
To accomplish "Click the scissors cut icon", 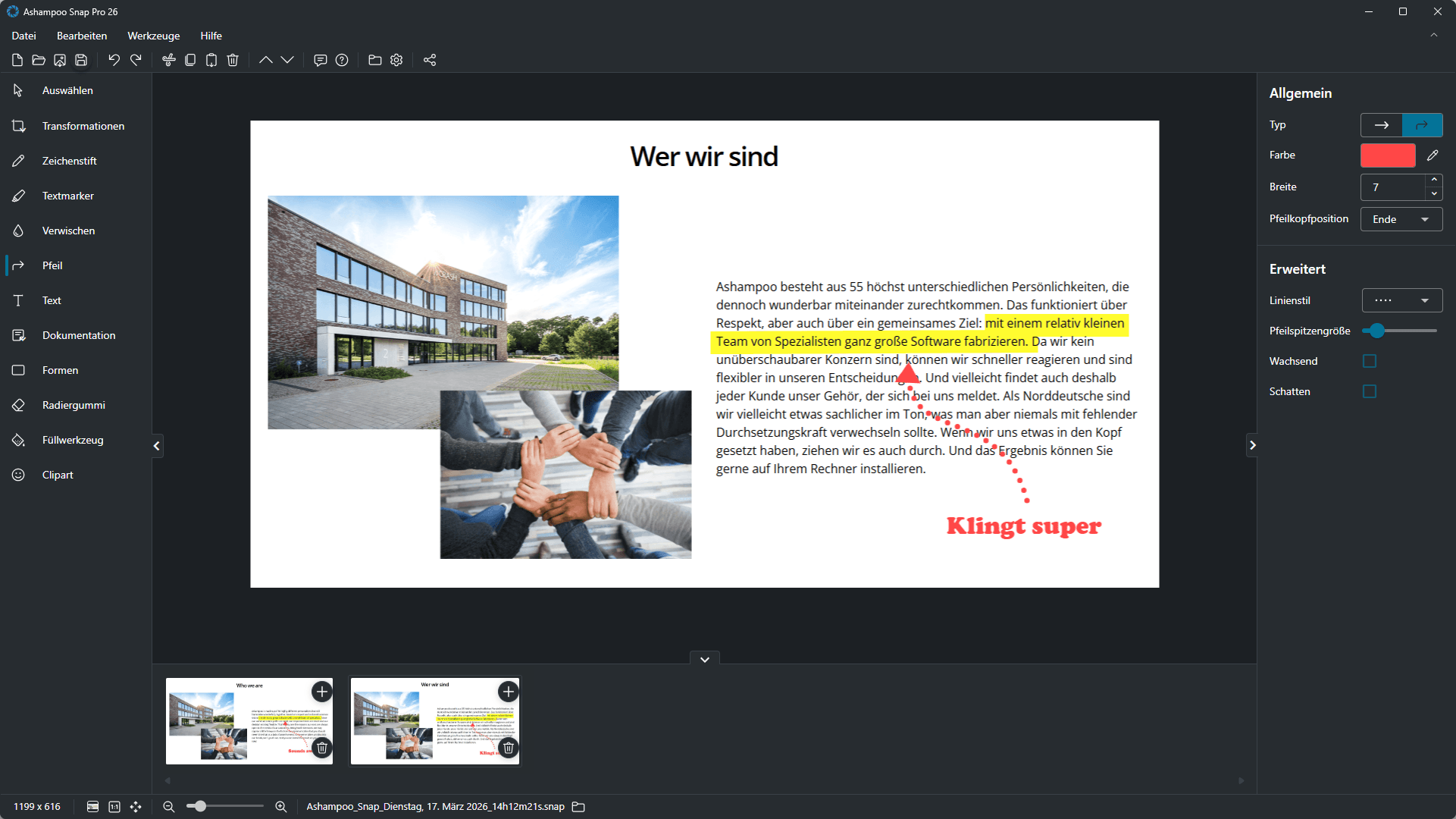I will 168,60.
